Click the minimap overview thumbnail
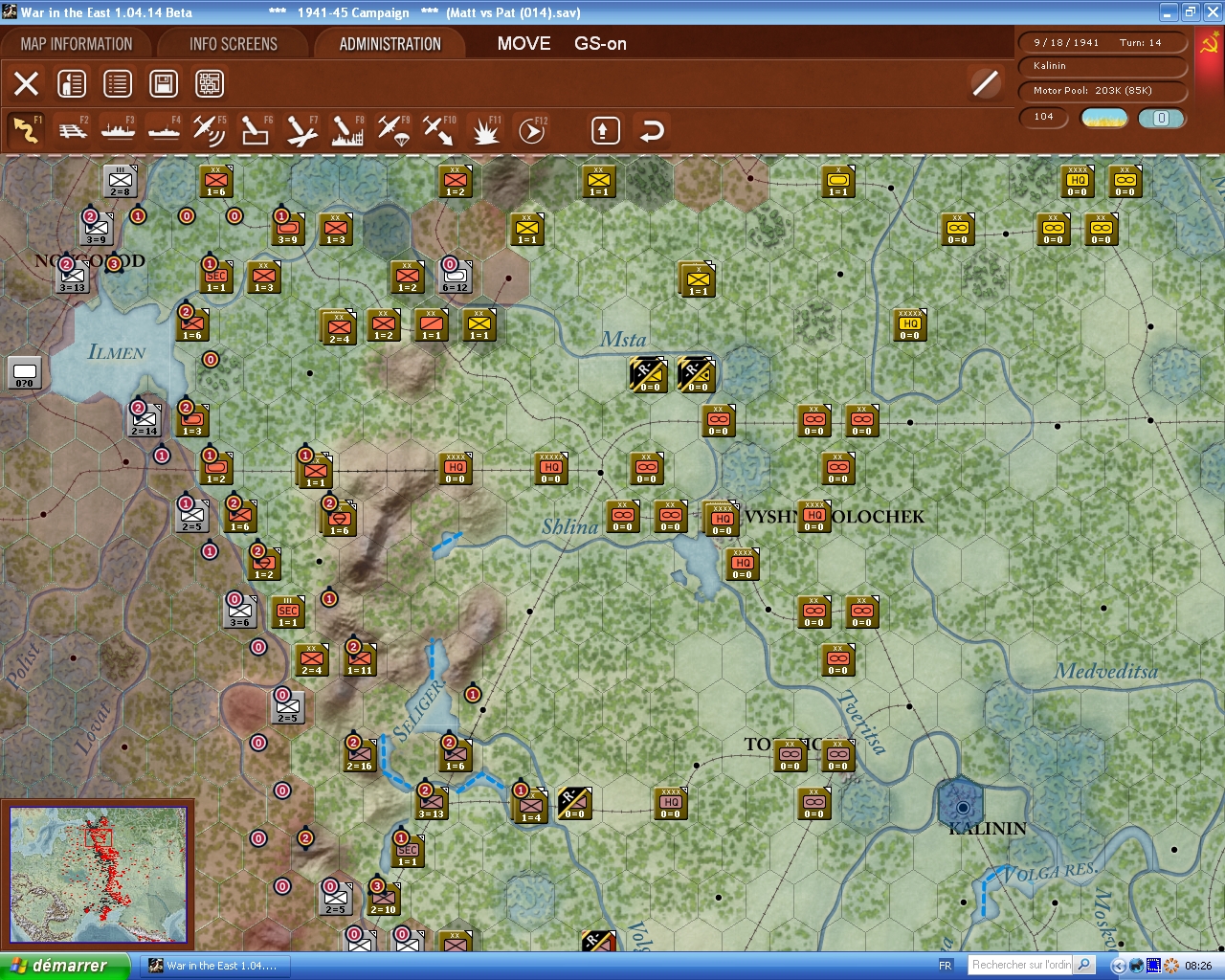Image resolution: width=1225 pixels, height=980 pixels. pos(98,876)
